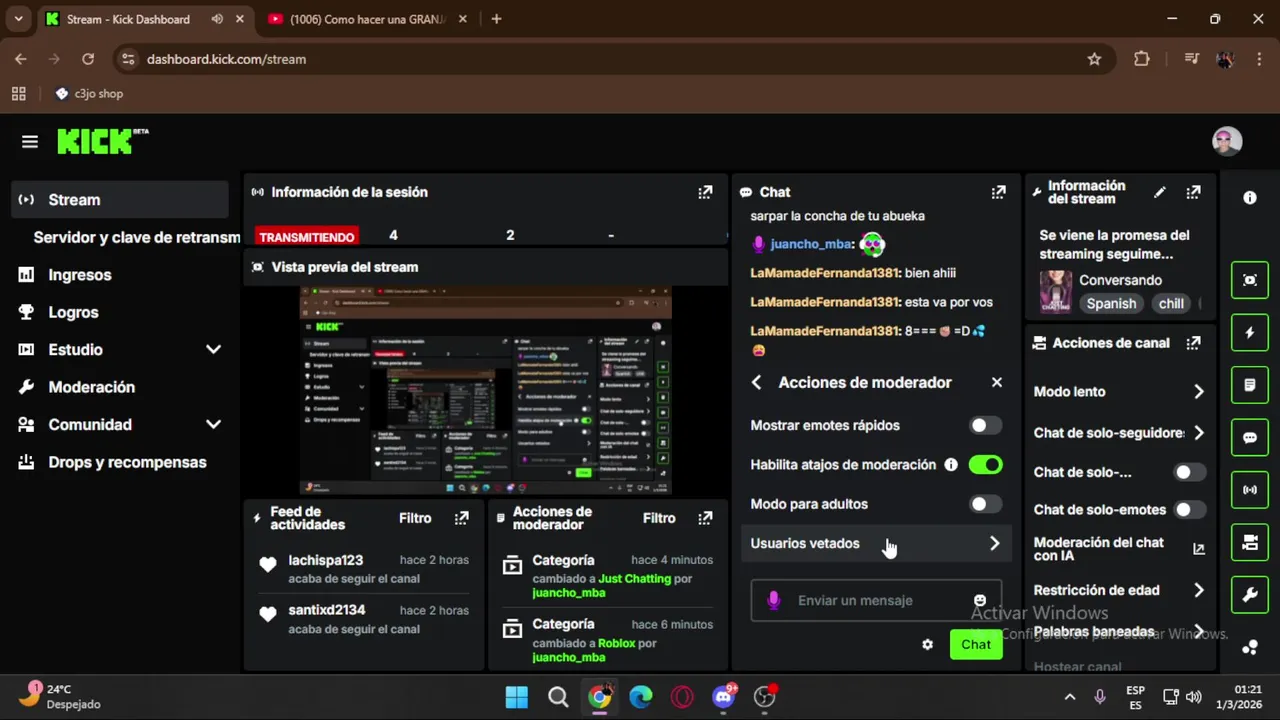
Task: Toggle stream preview widget in right sidebar
Action: (1250, 280)
